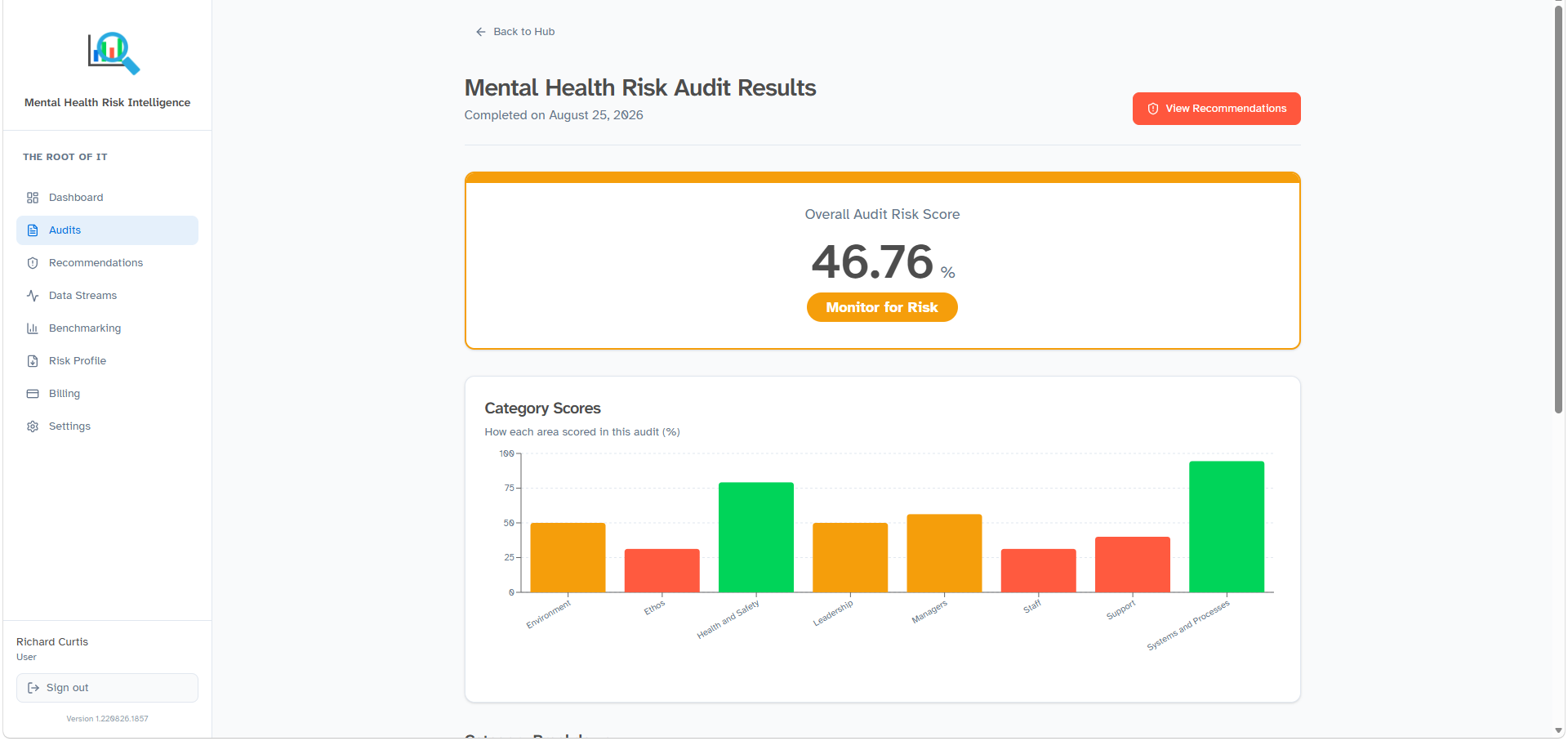Click the back arrow beside Back to Hub
The image size is (1568, 741).
(481, 32)
